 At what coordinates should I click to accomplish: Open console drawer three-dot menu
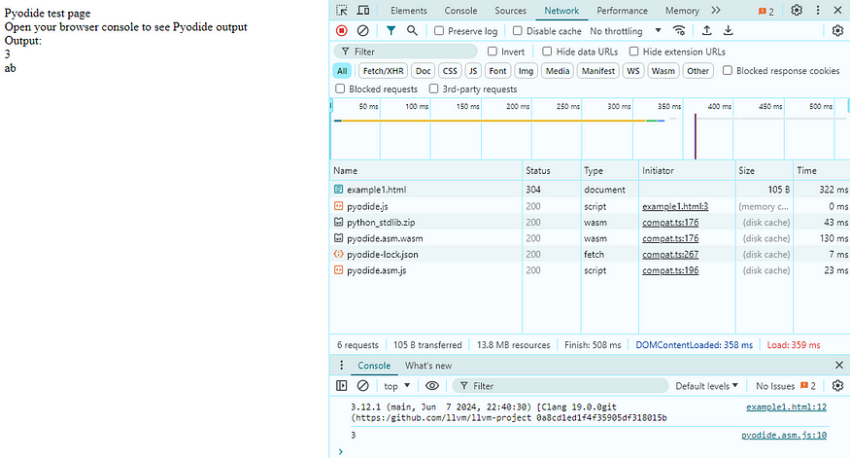[x=342, y=365]
